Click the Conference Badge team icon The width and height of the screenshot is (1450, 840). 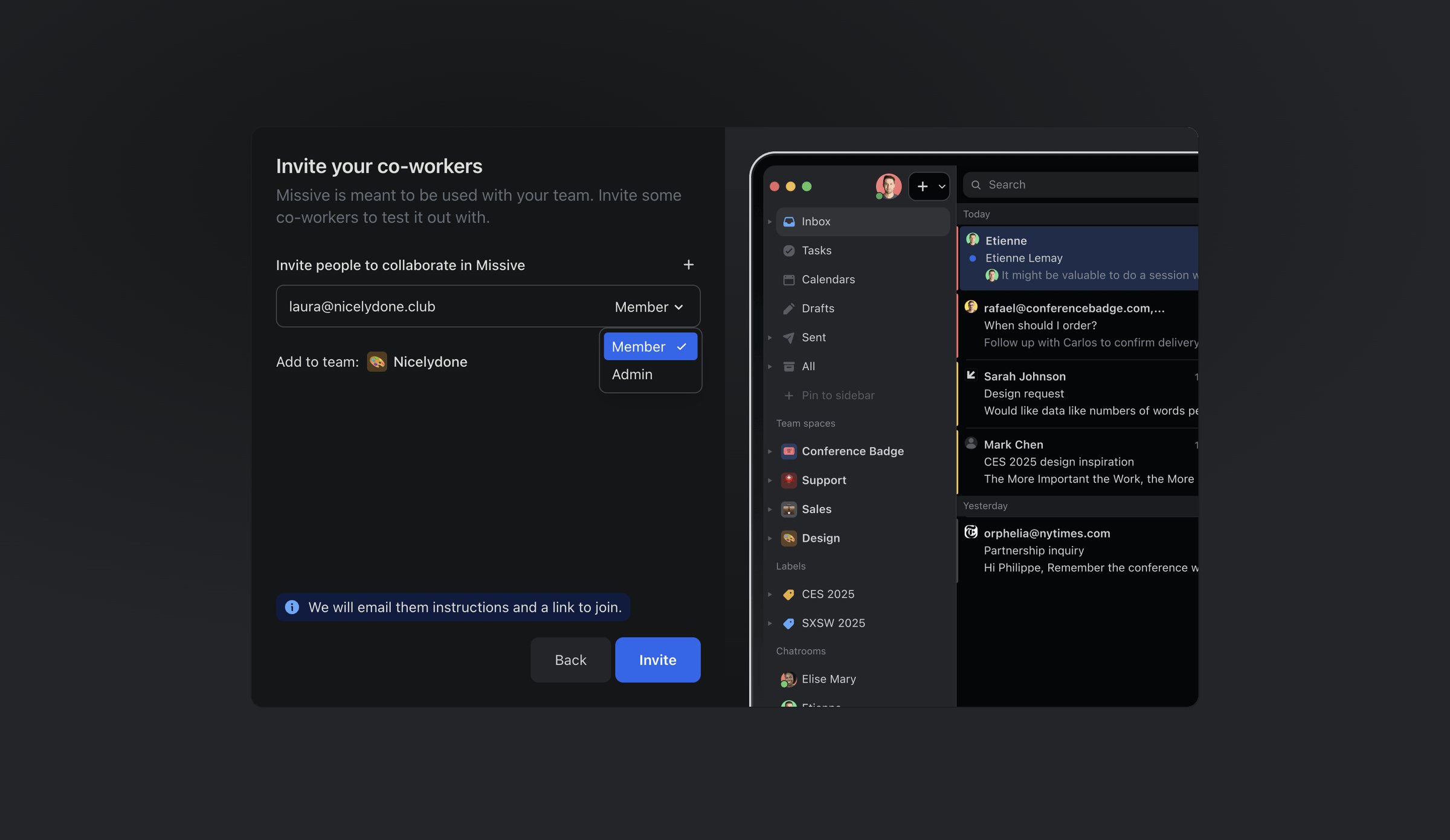pyautogui.click(x=788, y=451)
